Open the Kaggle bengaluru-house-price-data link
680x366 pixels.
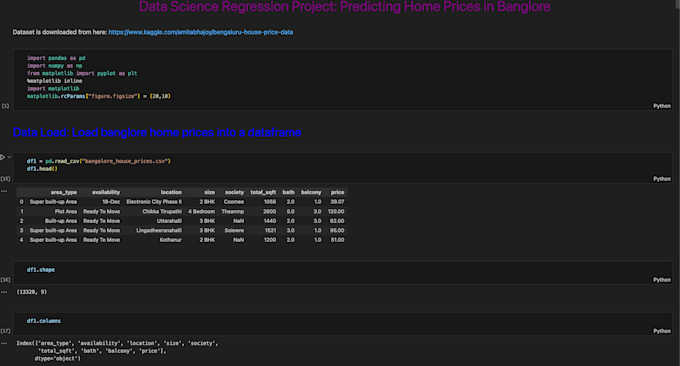tap(201, 32)
